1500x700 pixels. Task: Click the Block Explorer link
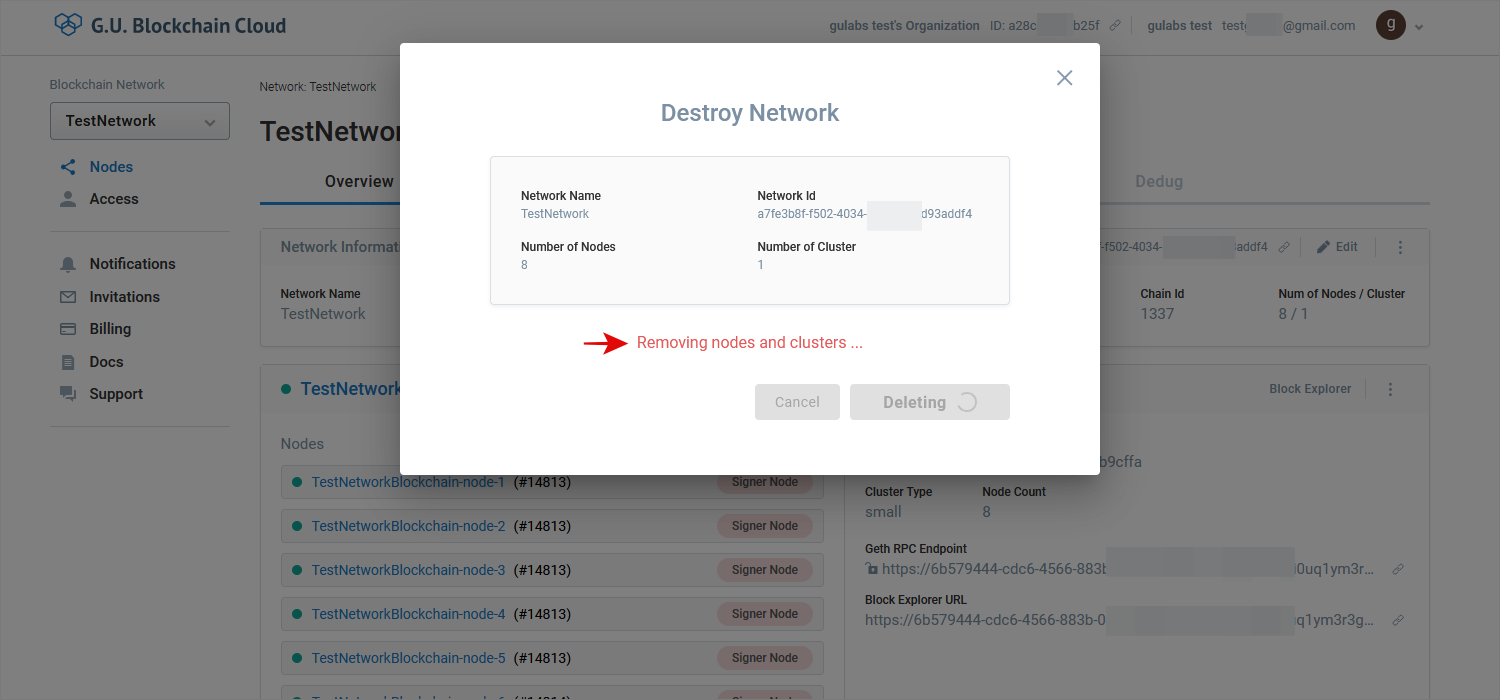tap(1310, 389)
